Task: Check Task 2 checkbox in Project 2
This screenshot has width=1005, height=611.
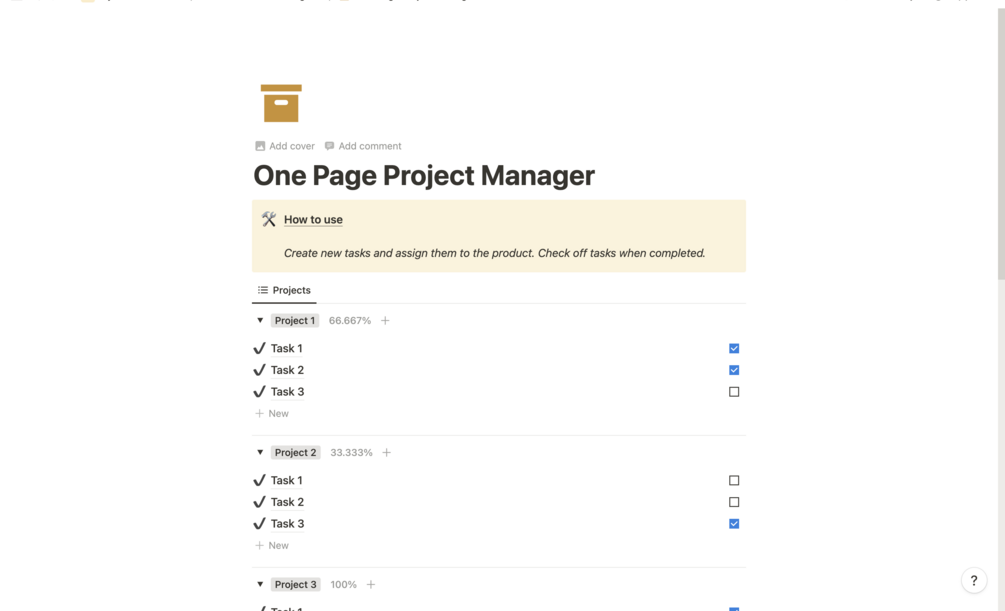Action: 734,502
